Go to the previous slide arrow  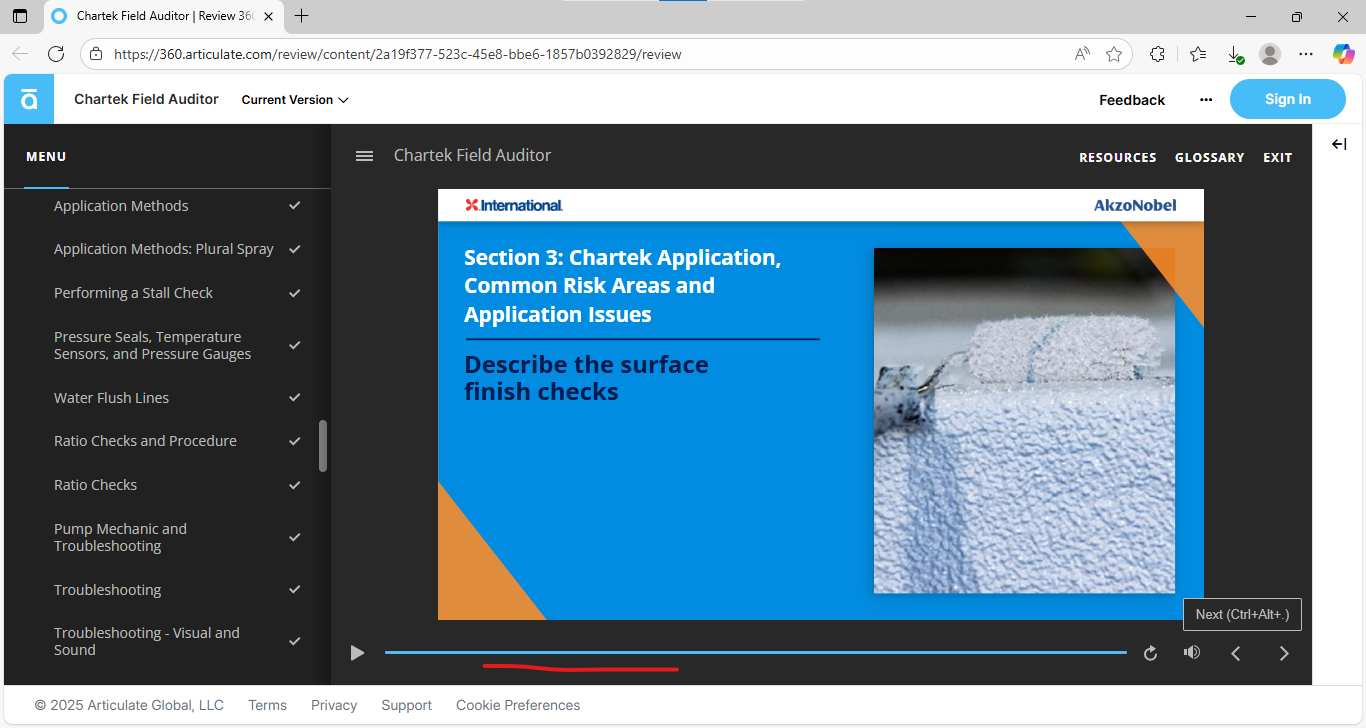[x=1236, y=653]
